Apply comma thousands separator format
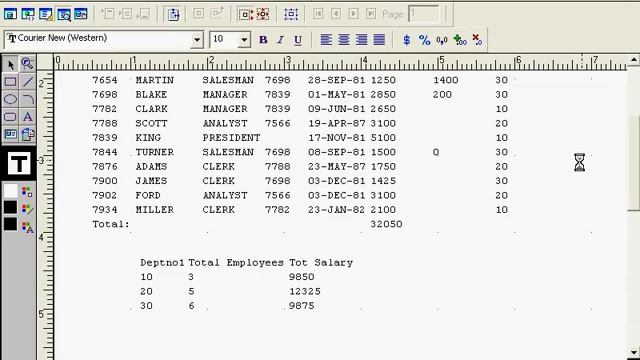This screenshot has height=360, width=640. point(442,40)
